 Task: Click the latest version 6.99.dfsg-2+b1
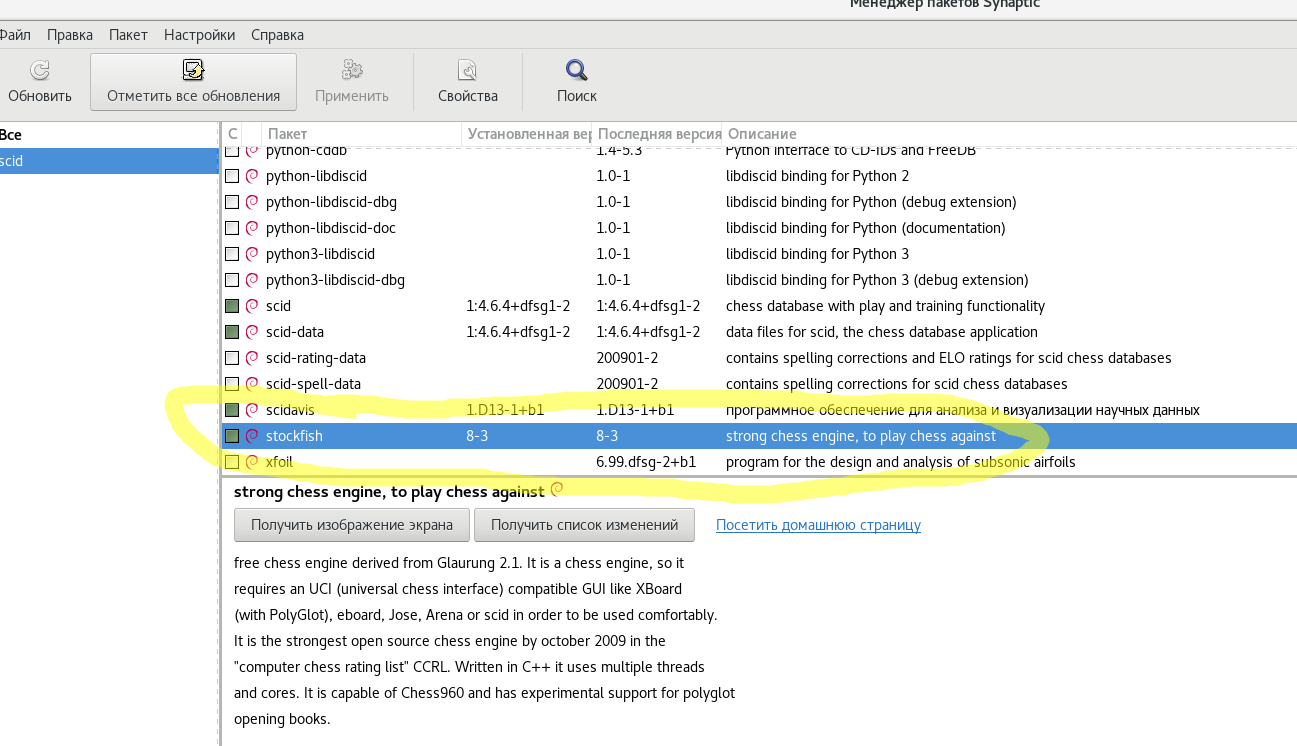coord(646,462)
